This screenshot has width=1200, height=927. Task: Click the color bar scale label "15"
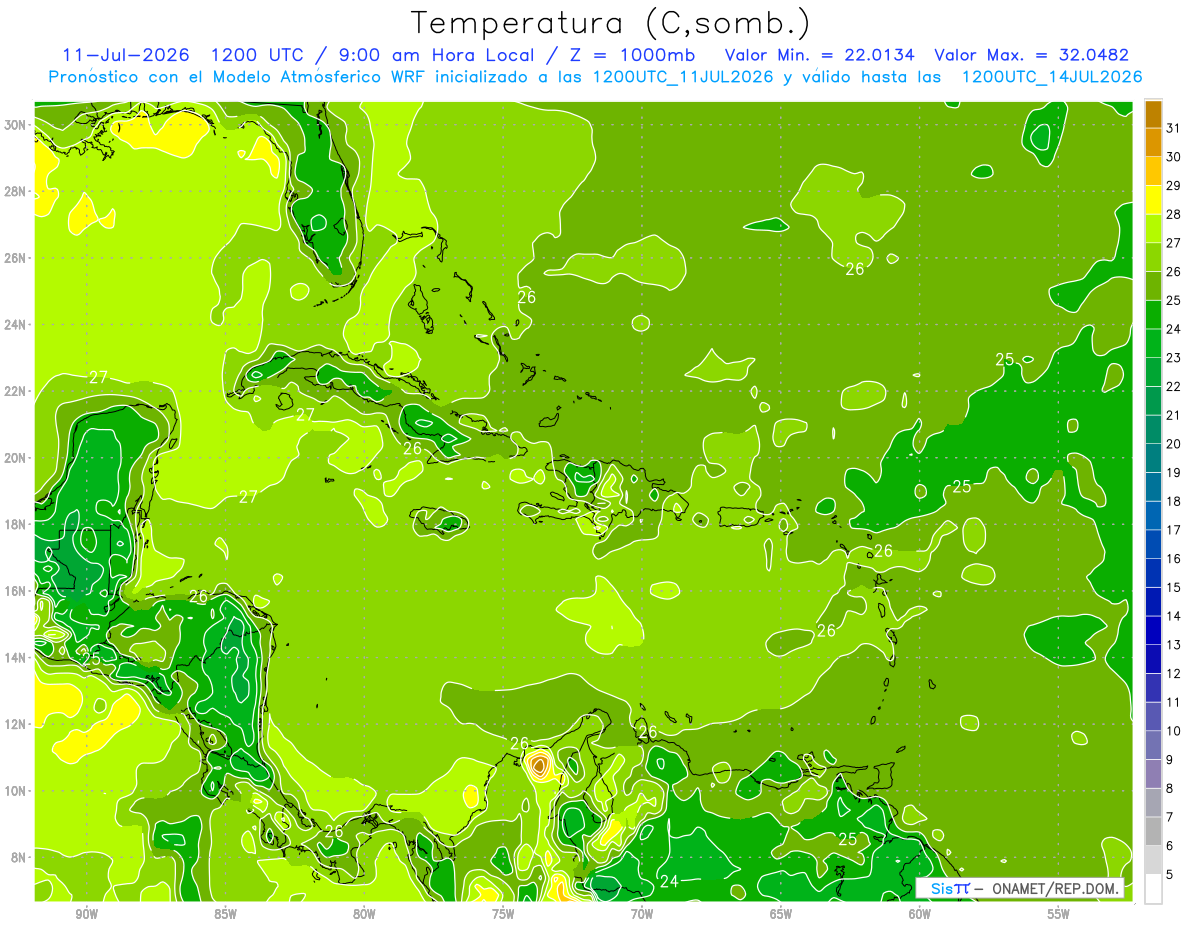[x=1174, y=587]
